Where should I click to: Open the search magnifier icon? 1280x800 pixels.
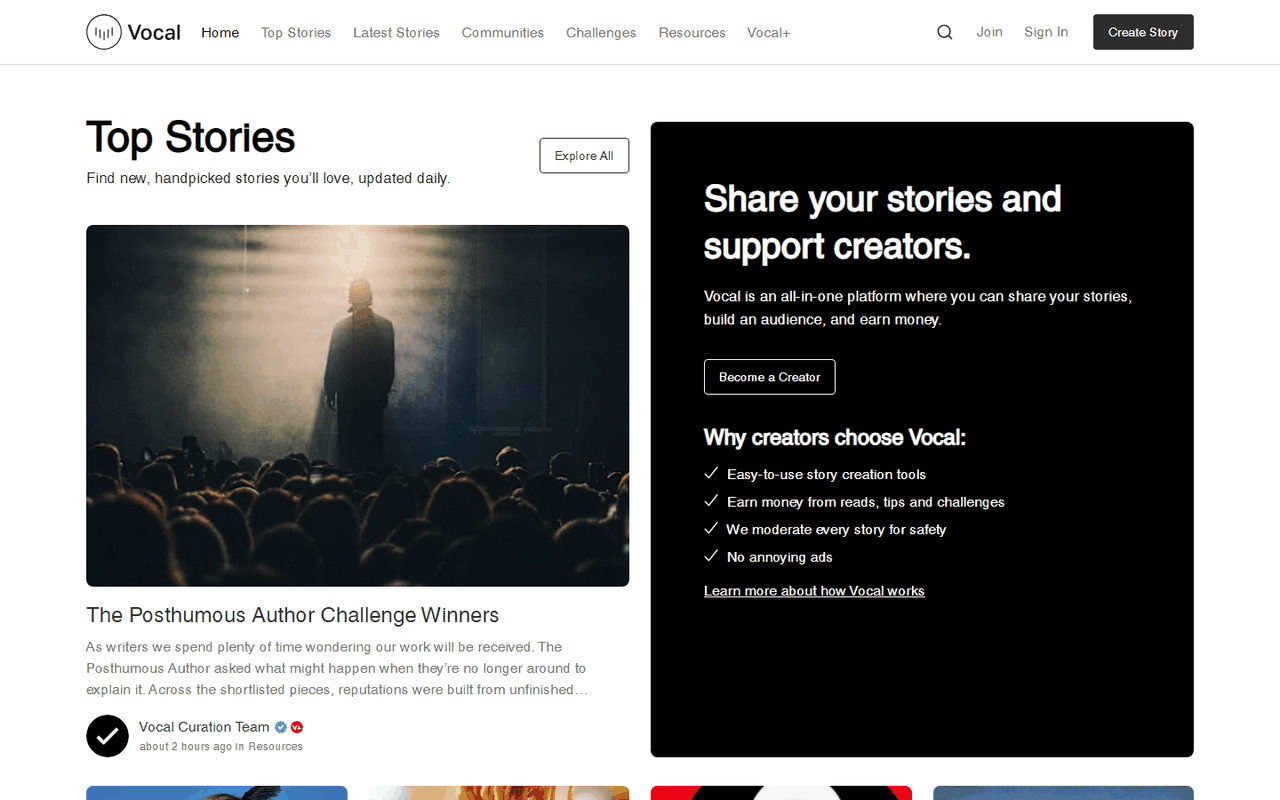coord(945,32)
